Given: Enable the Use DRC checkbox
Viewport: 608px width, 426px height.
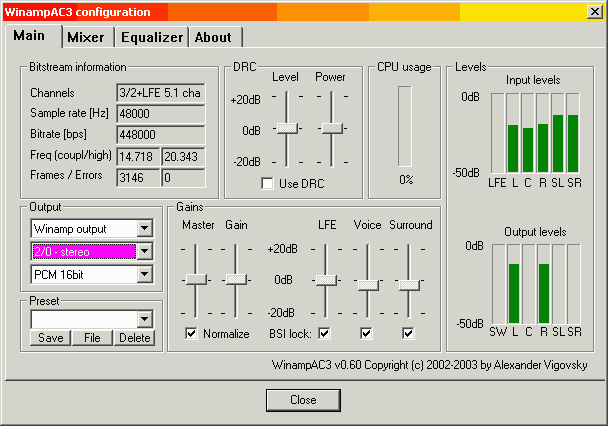Looking at the screenshot, I should [267, 183].
